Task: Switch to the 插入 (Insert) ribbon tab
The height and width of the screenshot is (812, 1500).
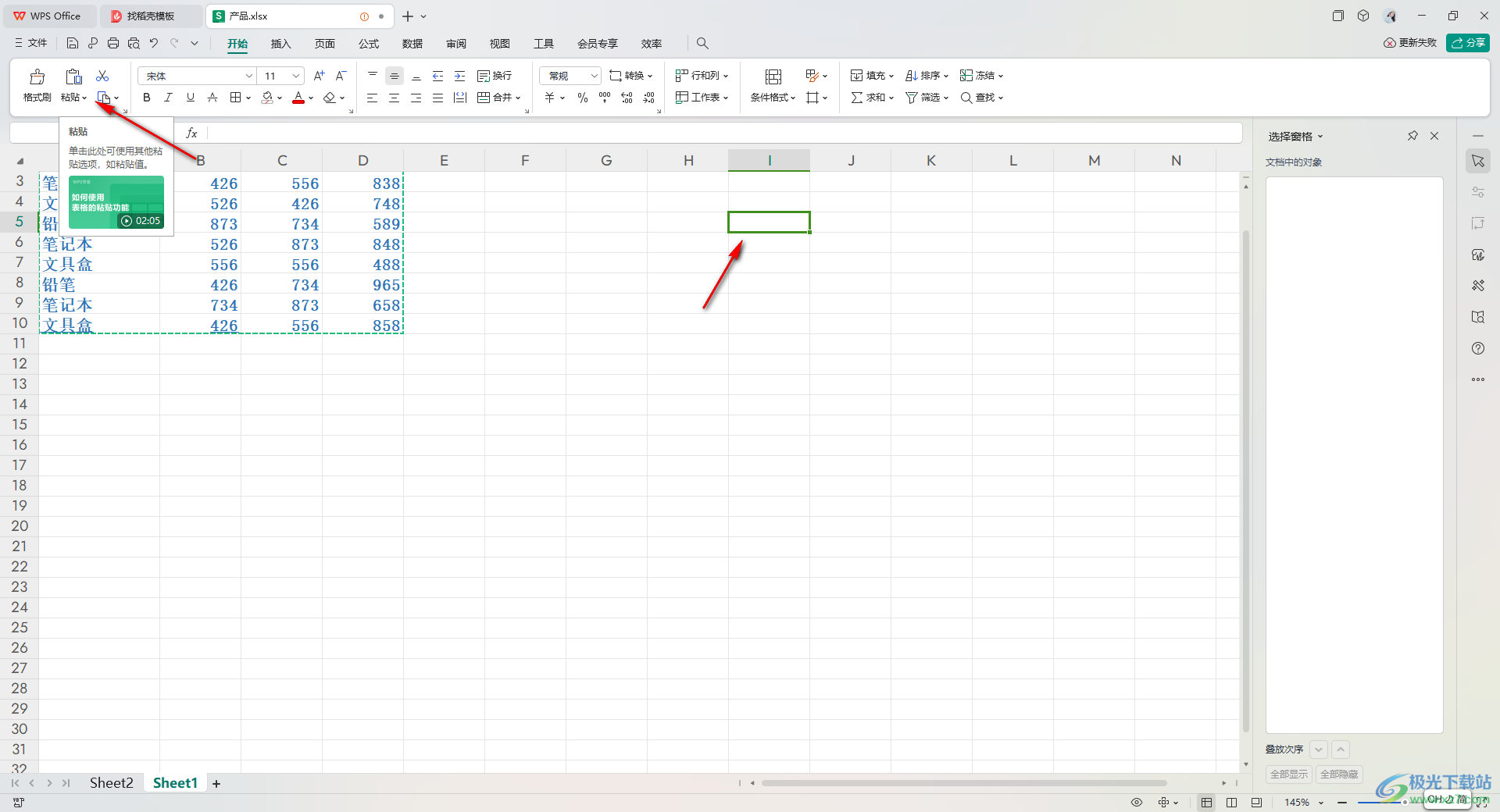Action: tap(280, 44)
